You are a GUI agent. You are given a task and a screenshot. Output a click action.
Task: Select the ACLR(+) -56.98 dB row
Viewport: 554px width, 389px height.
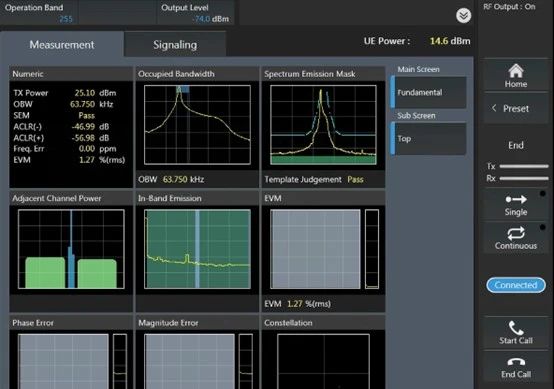(61, 138)
